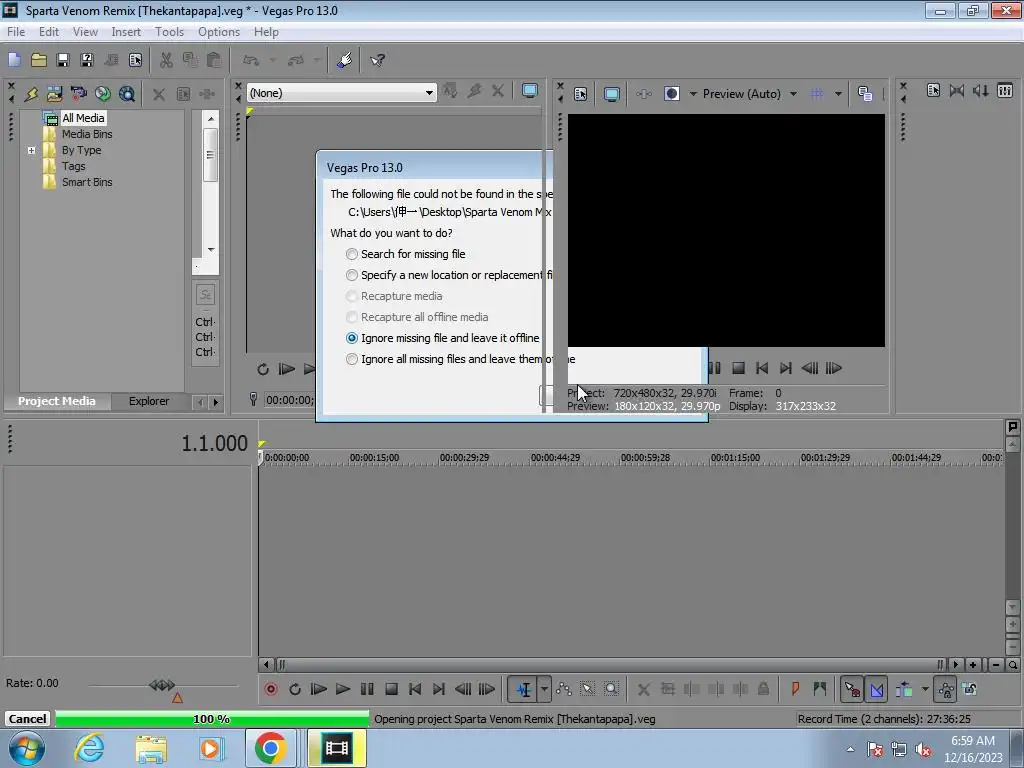Toggle Lock Envelopes to Events icon
Viewport: 1024px width, 768px height.
tap(946, 689)
